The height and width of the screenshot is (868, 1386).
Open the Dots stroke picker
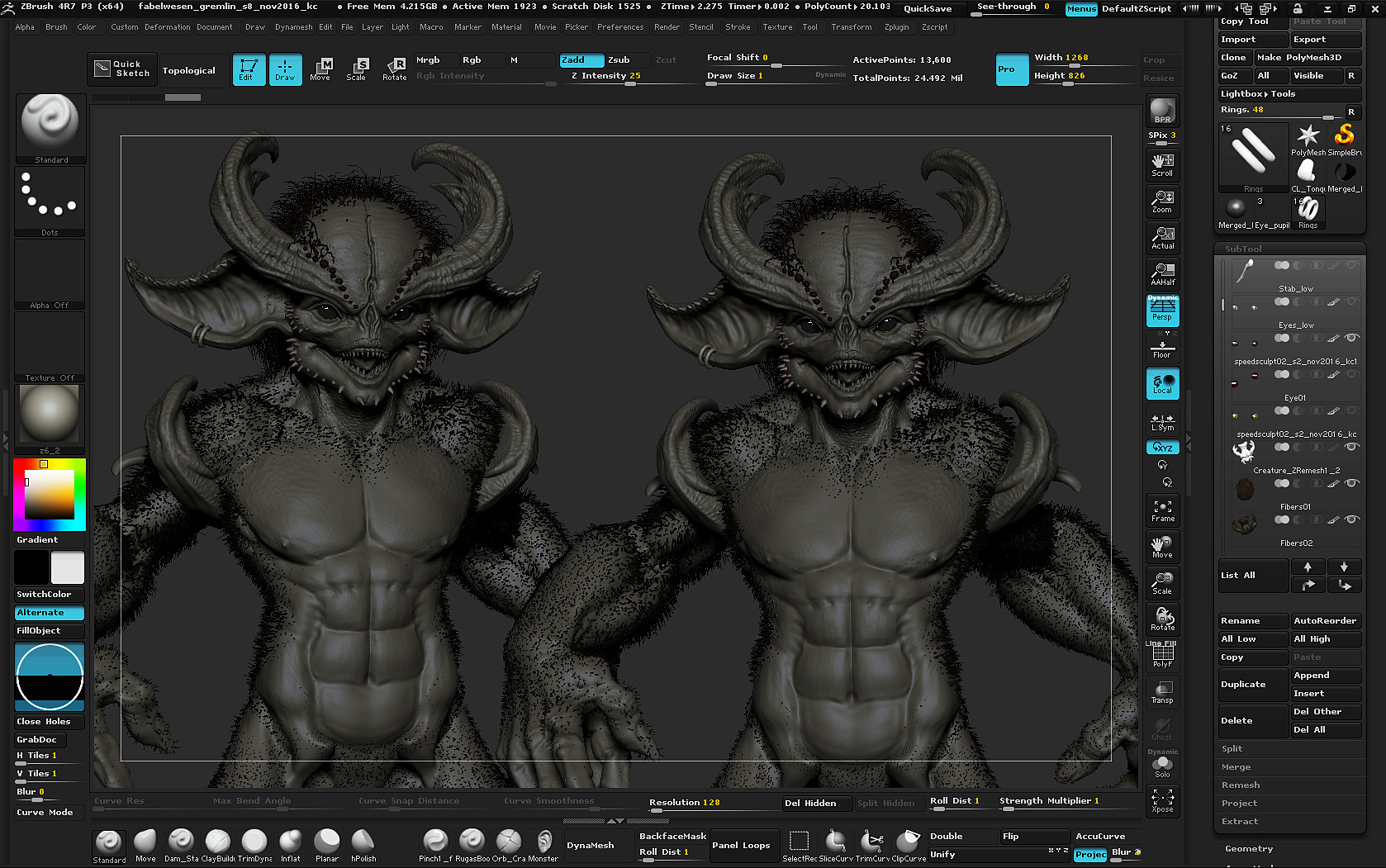[50, 202]
